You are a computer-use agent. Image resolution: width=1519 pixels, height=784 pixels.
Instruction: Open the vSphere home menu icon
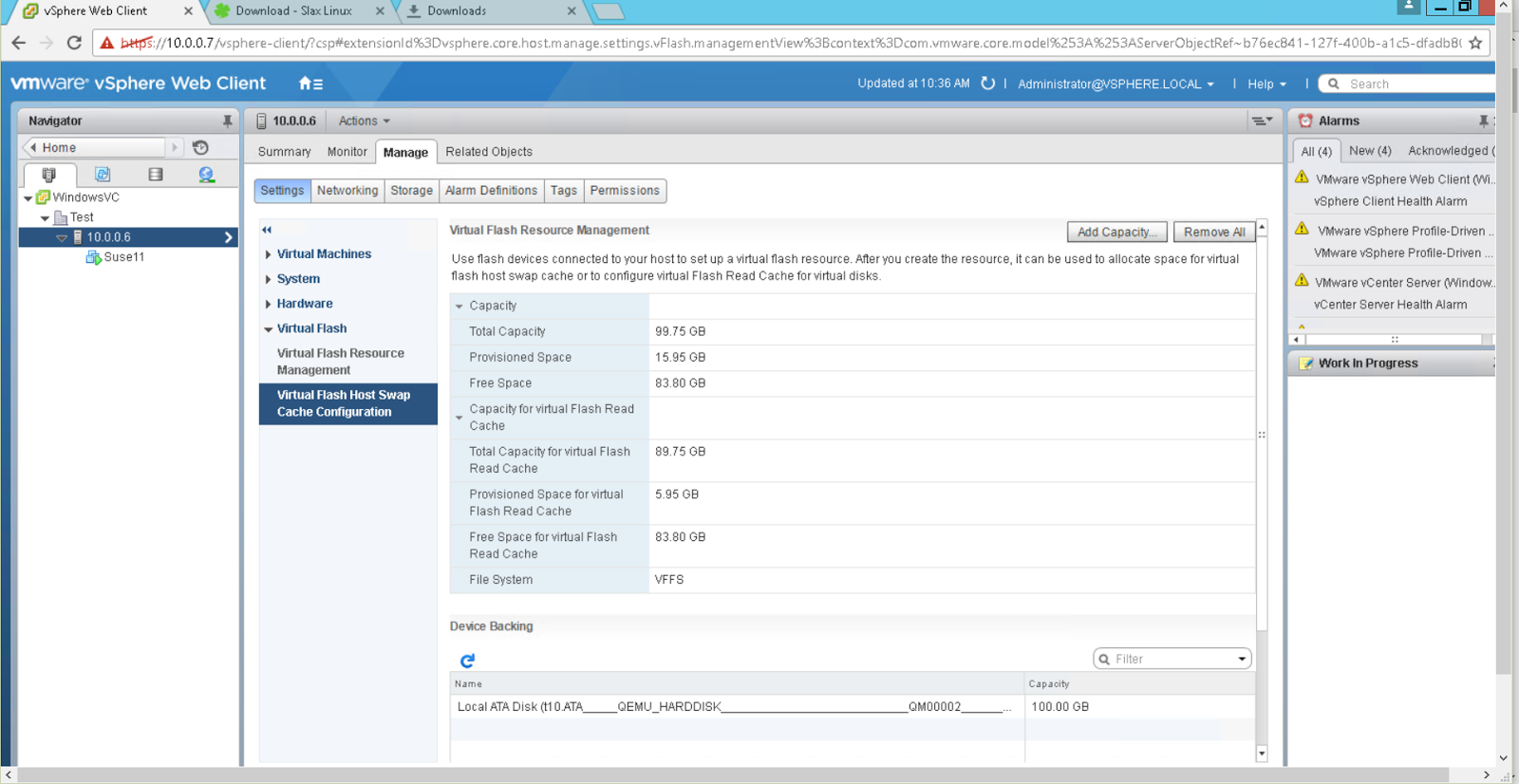coord(310,84)
